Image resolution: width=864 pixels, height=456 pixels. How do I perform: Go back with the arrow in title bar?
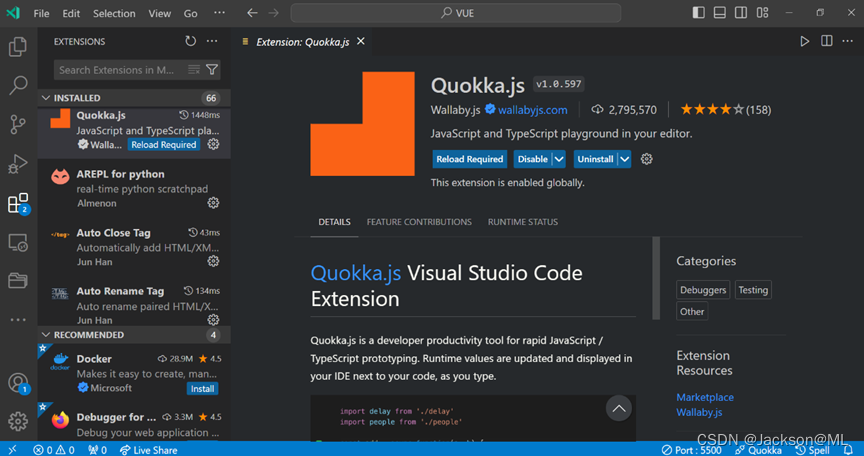[x=252, y=13]
